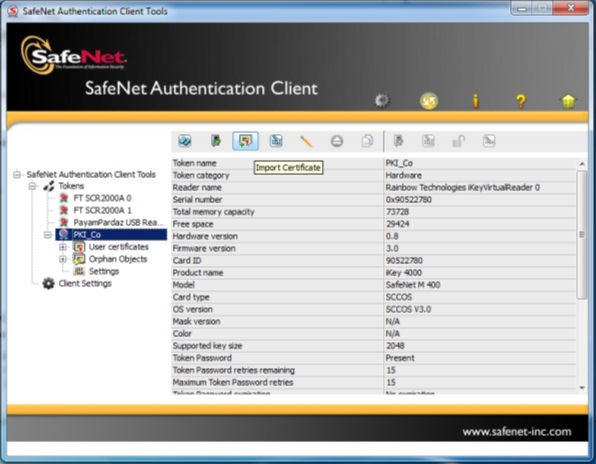596x464 pixels.
Task: Click the Import Certificate toolbar icon
Action: point(245,141)
